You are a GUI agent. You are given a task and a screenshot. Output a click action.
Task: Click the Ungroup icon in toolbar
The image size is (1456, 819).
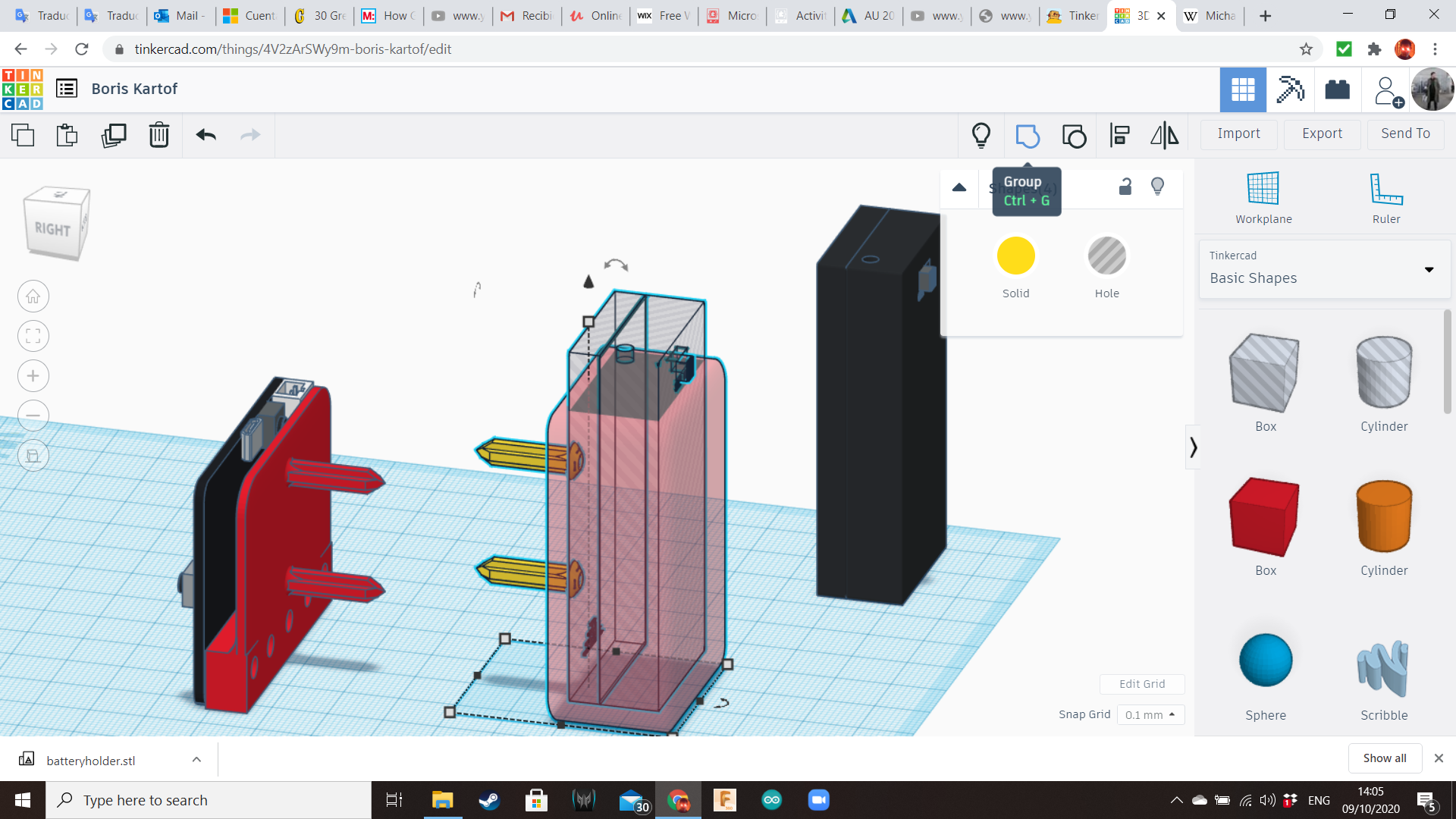point(1074,136)
